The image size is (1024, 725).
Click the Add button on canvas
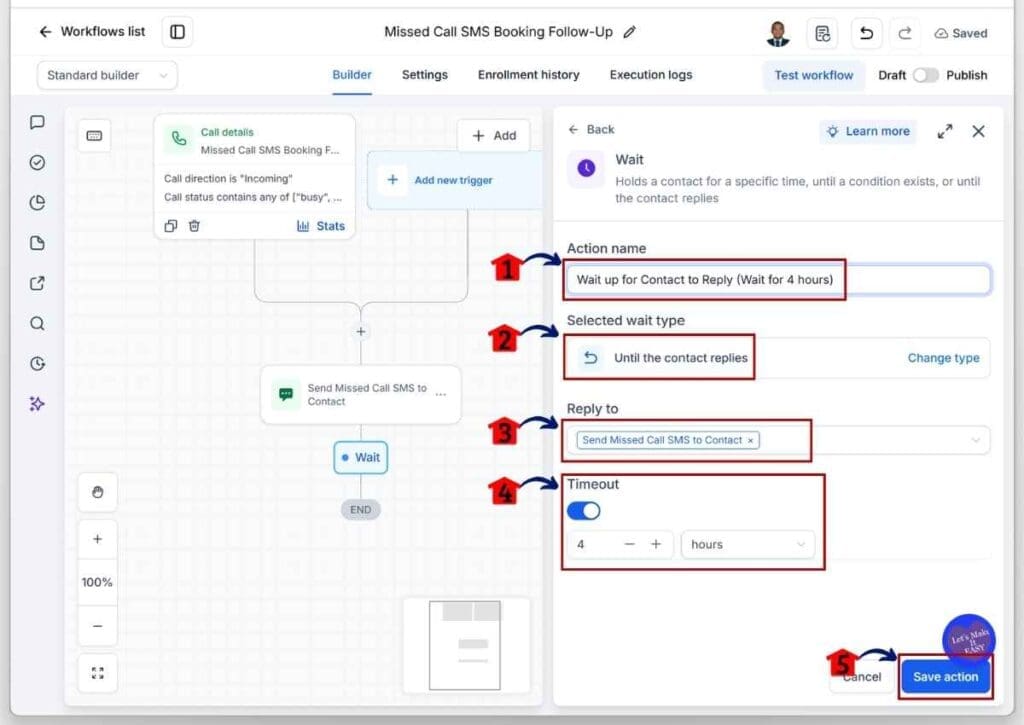(x=494, y=136)
